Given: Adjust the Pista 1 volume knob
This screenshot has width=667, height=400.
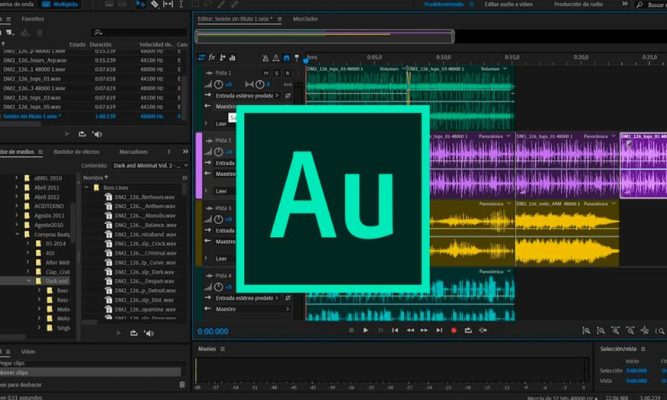Looking at the screenshot, I should pyautogui.click(x=218, y=85).
